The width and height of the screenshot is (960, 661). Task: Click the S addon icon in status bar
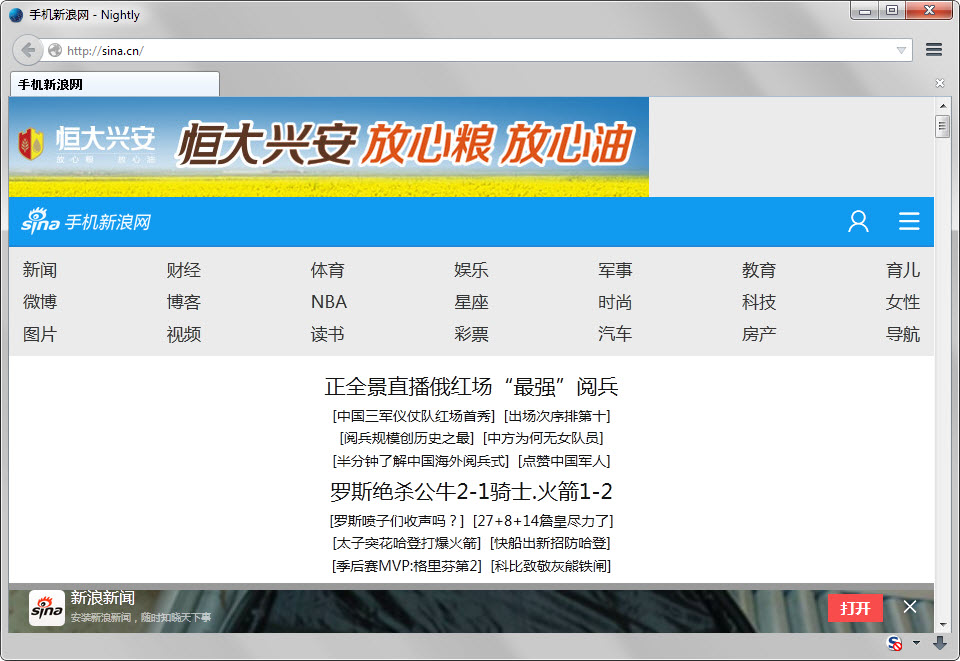pos(894,643)
